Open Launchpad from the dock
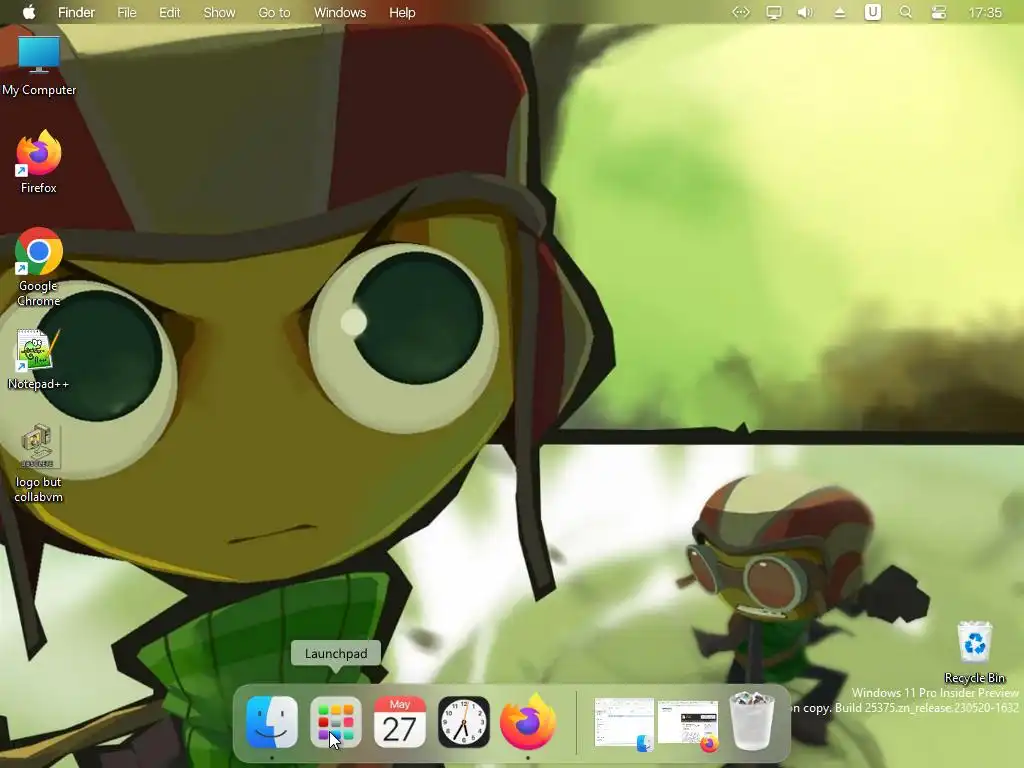The width and height of the screenshot is (1024, 768). pos(336,722)
